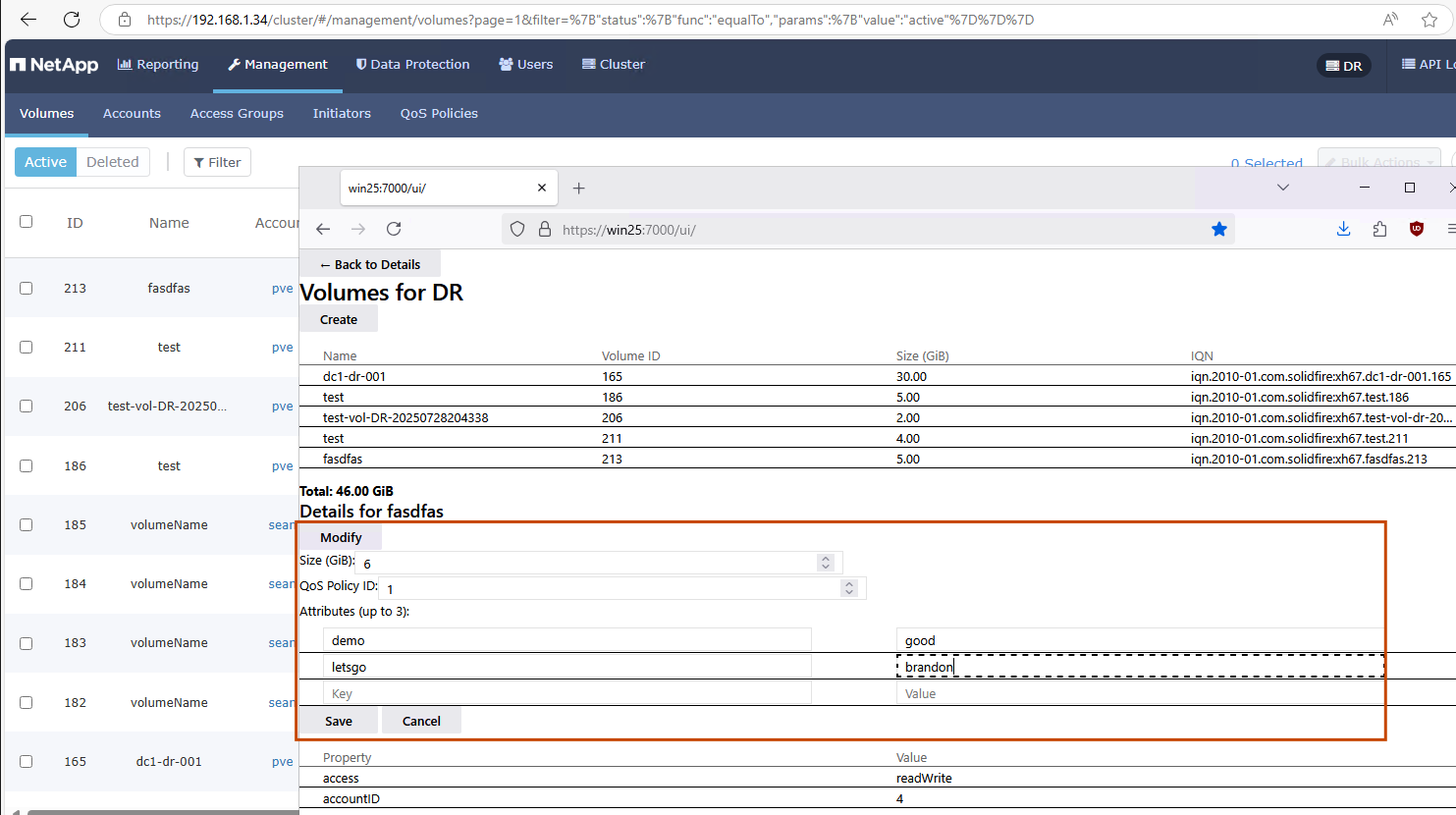Select checkbox for volume 165 dc1-dr-001
Screen dimensions: 1456x815
coord(27,761)
